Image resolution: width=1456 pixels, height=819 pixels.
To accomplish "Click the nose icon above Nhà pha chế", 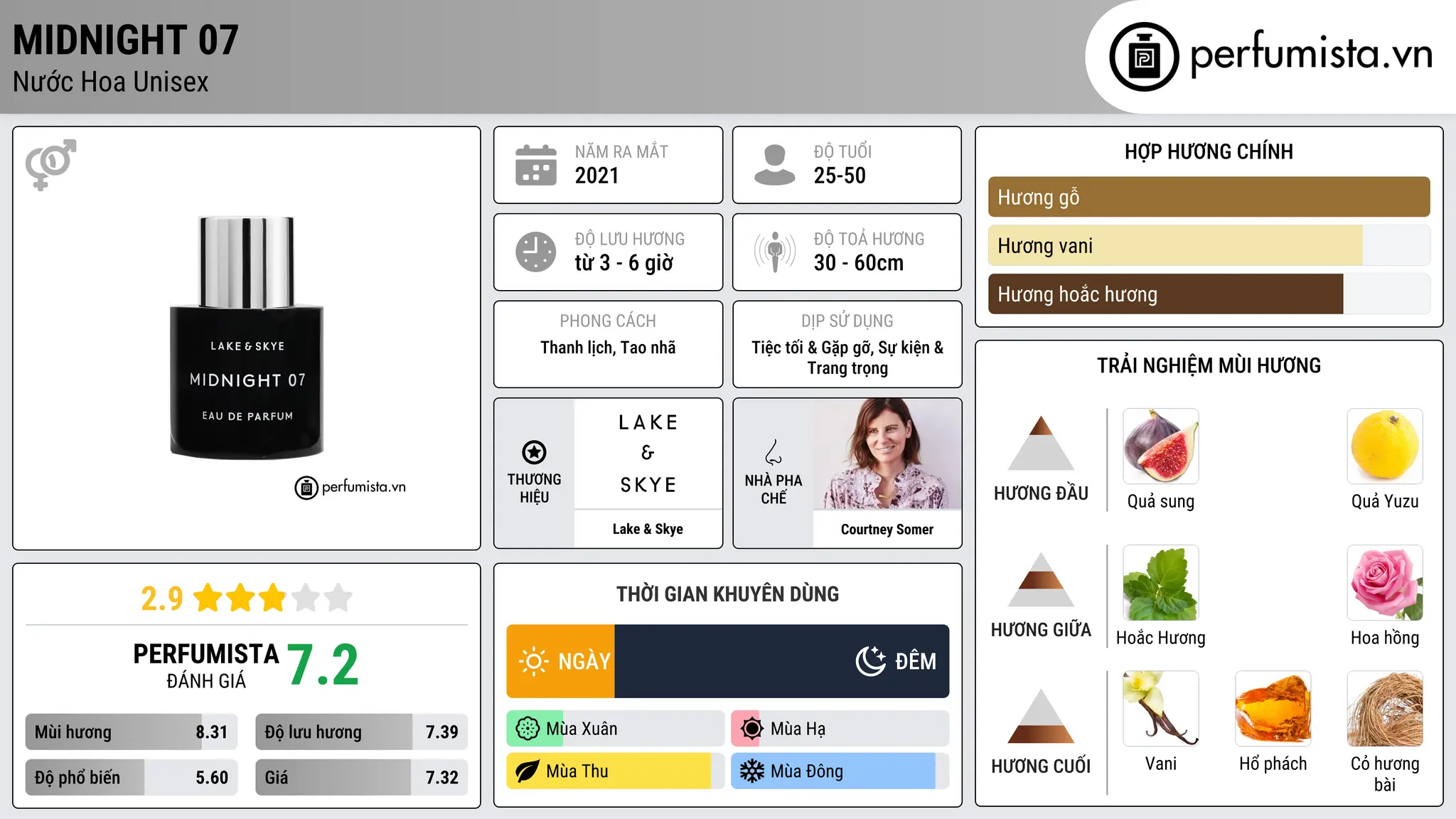I will (773, 452).
